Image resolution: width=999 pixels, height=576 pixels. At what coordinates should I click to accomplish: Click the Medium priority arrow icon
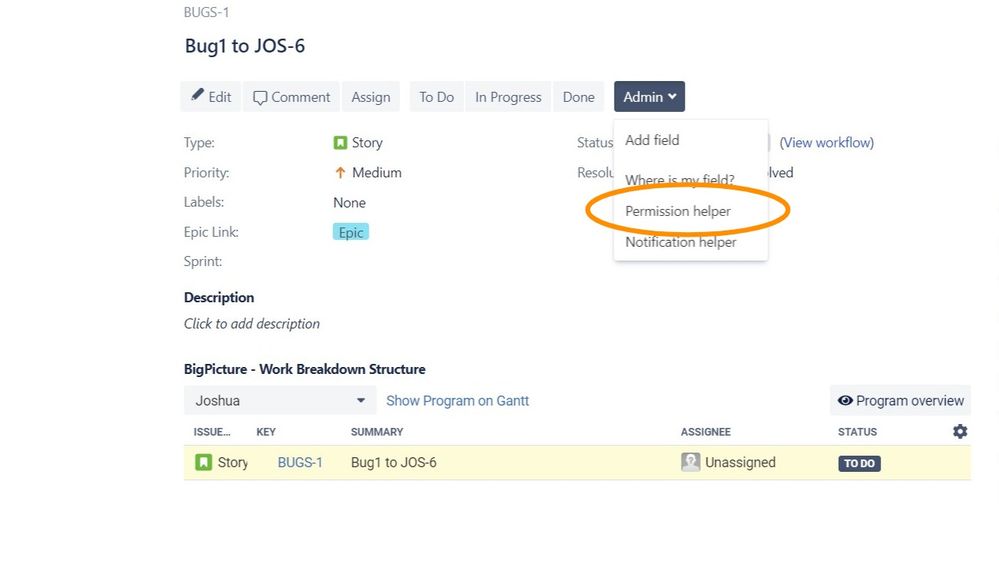click(340, 173)
